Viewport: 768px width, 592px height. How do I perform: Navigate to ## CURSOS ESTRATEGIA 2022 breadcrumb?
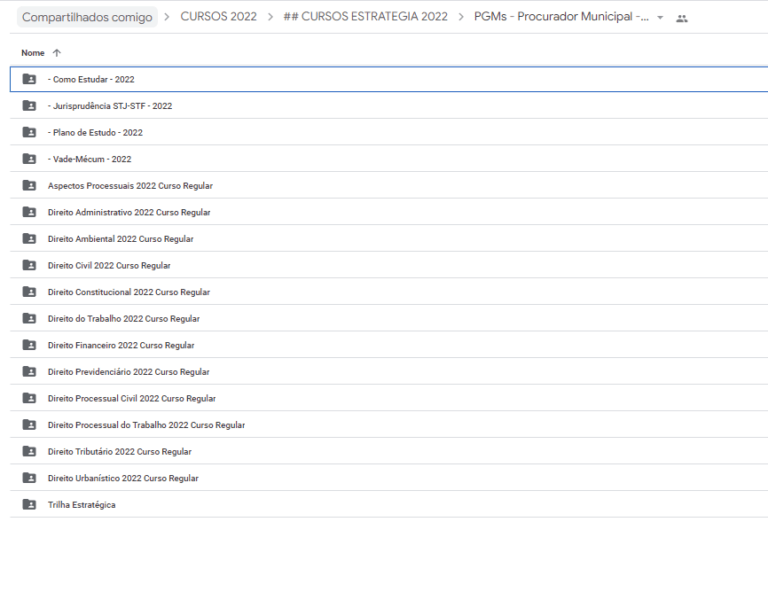click(x=365, y=17)
